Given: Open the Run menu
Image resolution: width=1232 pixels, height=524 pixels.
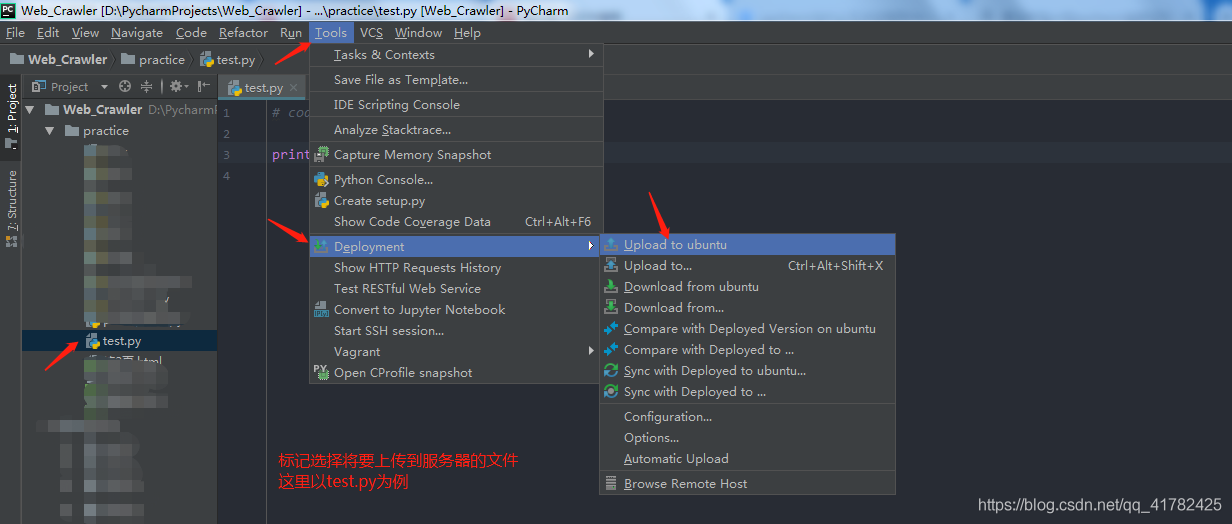Looking at the screenshot, I should point(291,33).
